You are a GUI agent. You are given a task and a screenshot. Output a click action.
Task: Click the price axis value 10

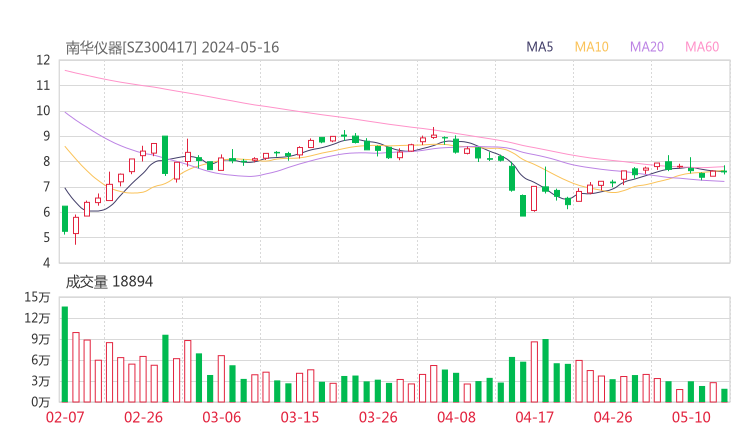[43, 111]
